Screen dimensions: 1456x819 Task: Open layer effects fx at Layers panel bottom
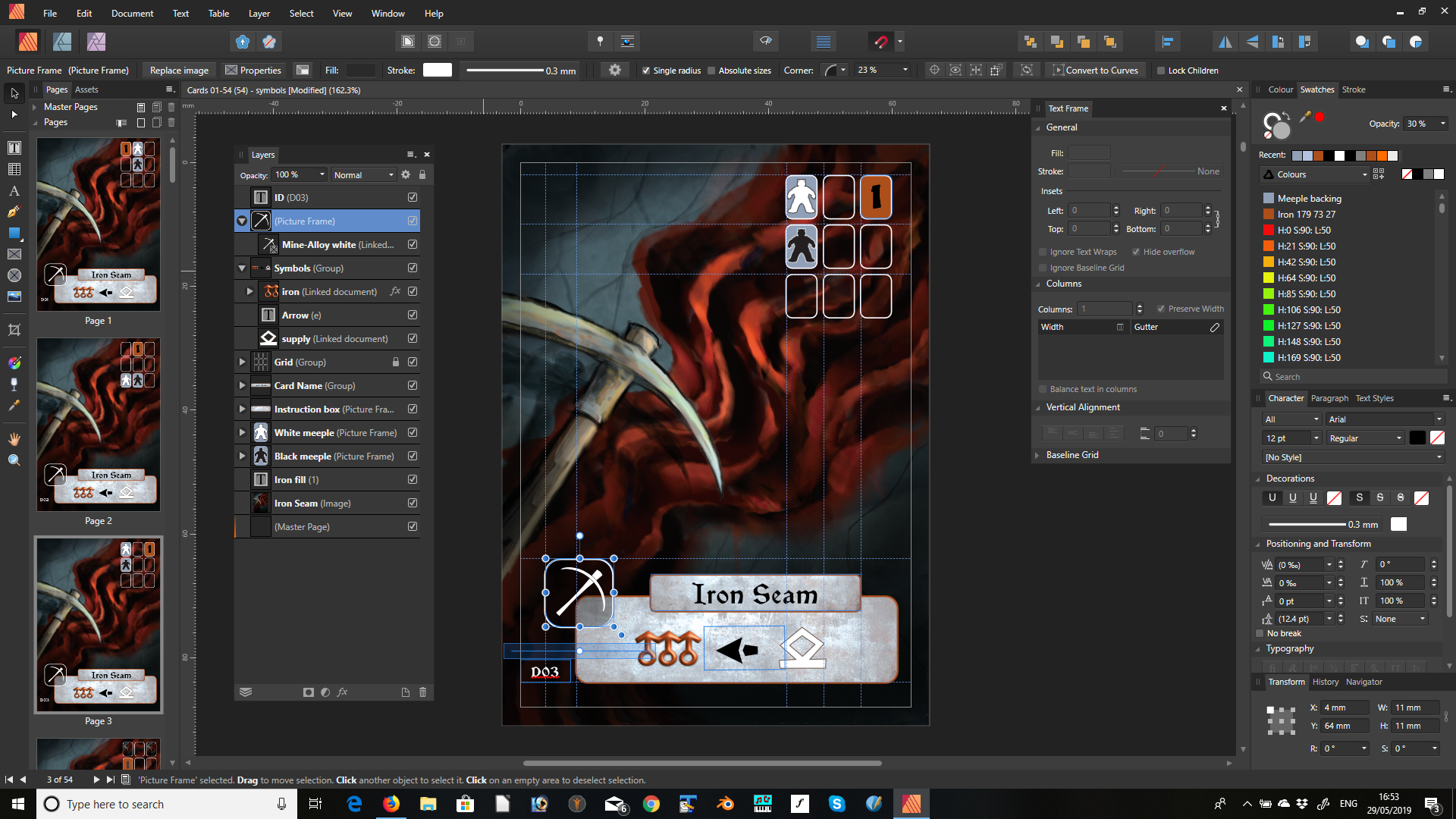point(343,692)
